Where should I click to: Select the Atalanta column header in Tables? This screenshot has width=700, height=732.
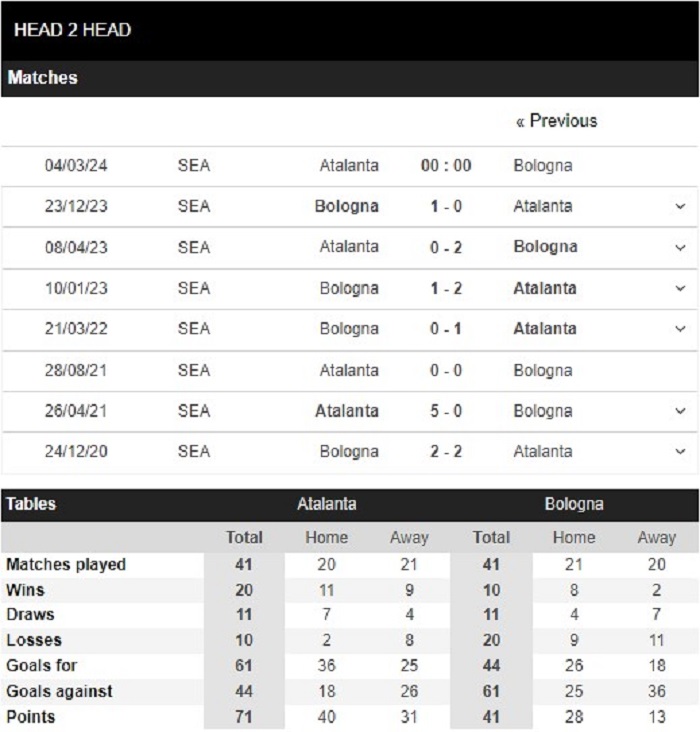[326, 504]
